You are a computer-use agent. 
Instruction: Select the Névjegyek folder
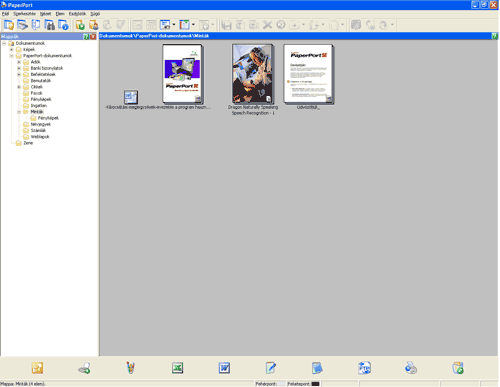(41, 124)
